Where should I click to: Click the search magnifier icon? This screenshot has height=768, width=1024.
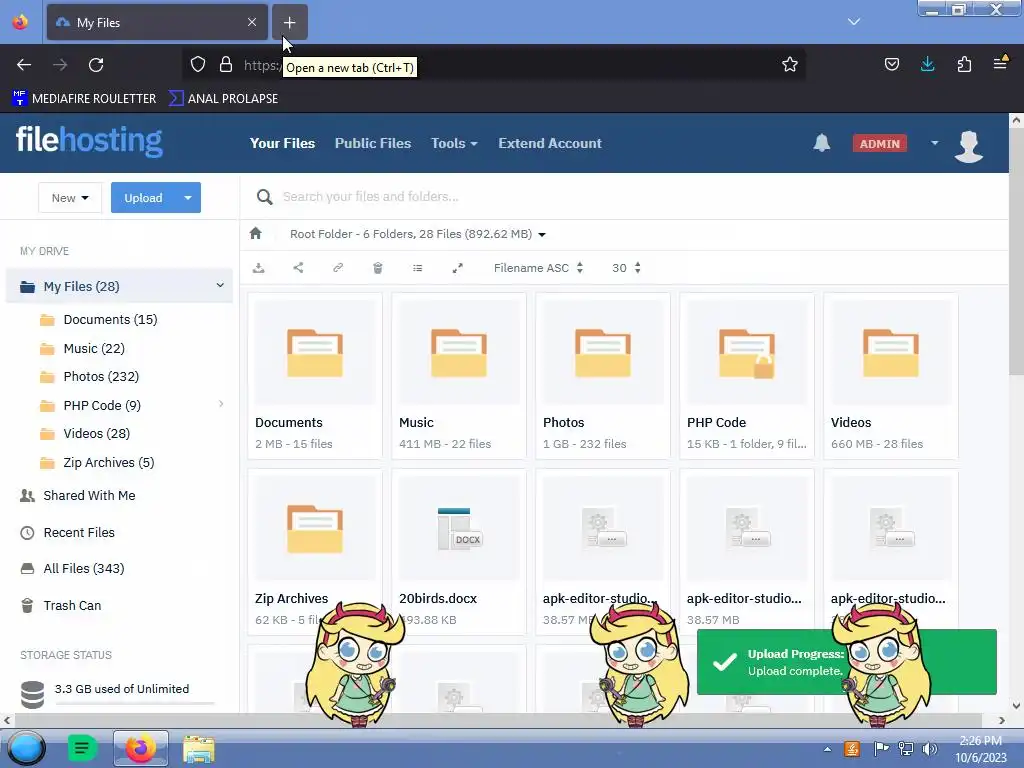click(x=264, y=197)
